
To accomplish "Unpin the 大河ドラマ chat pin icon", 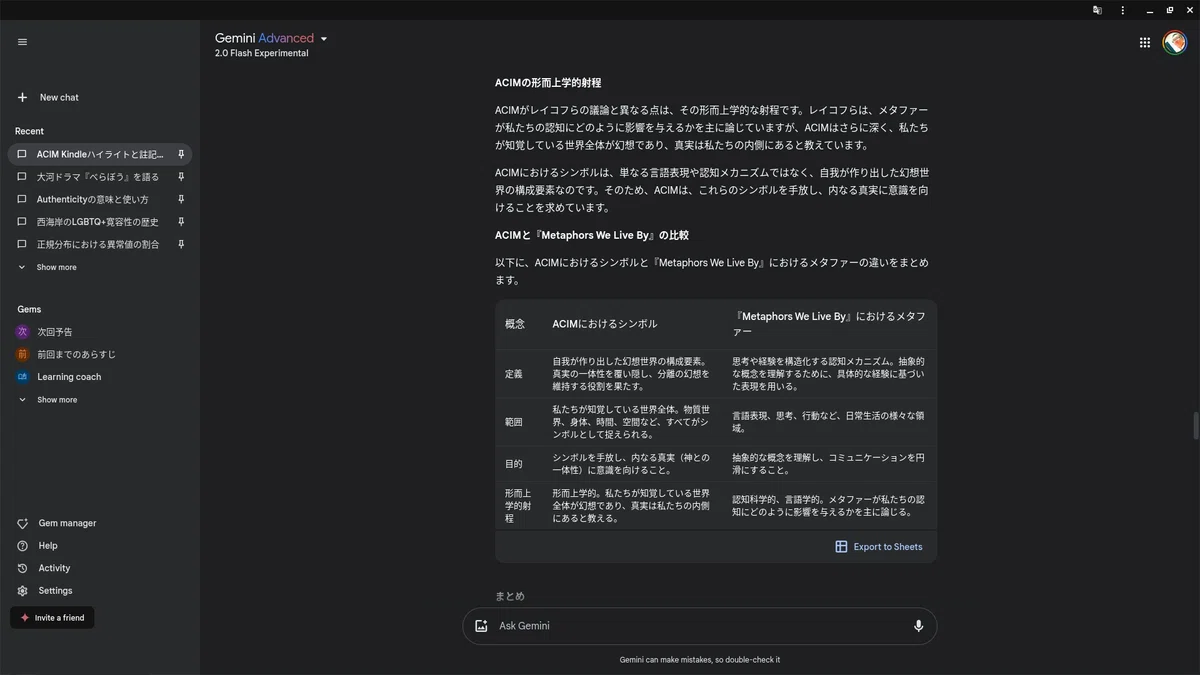I will click(x=181, y=177).
